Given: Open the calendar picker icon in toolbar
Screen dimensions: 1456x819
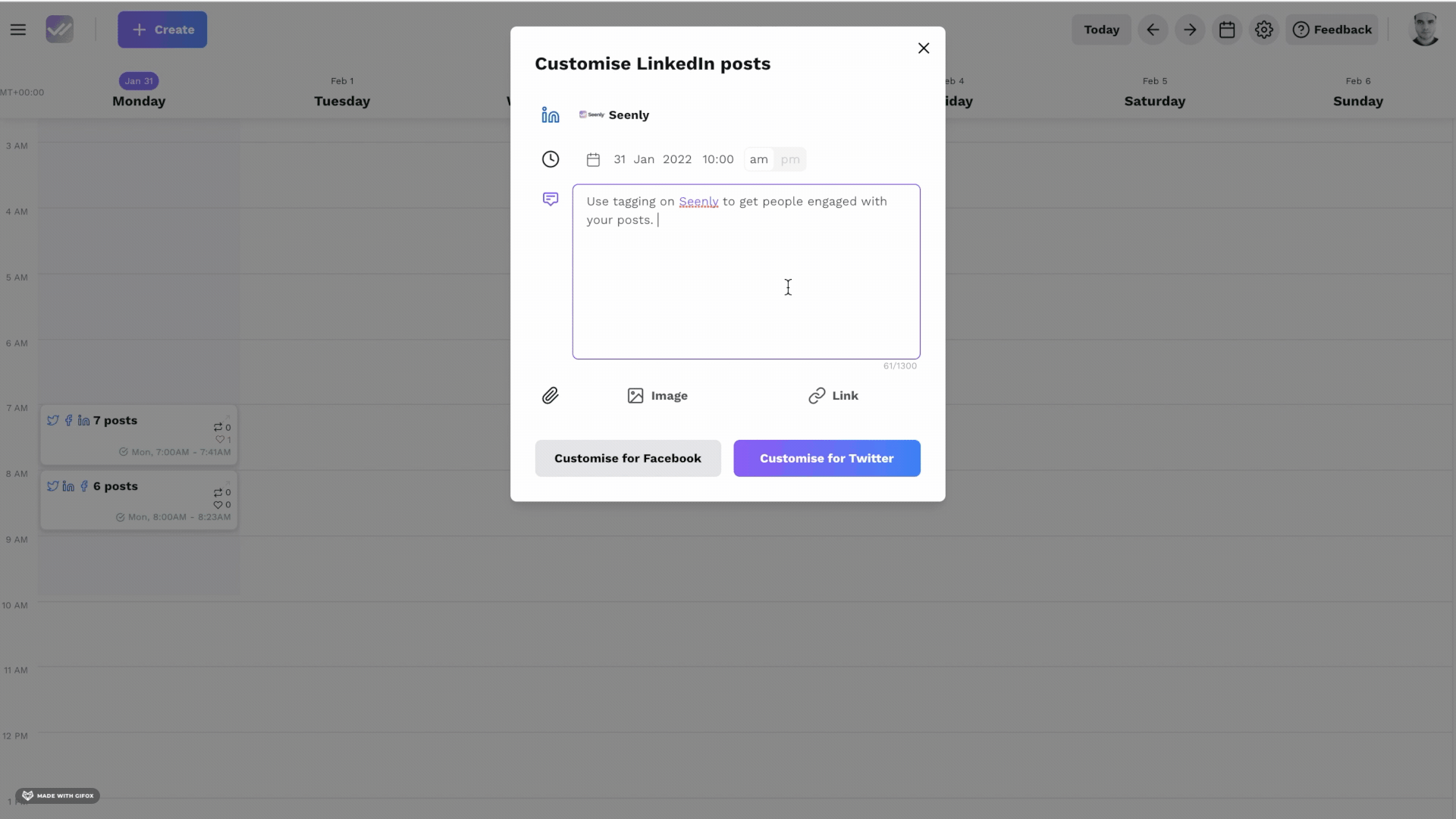Looking at the screenshot, I should tap(1227, 30).
